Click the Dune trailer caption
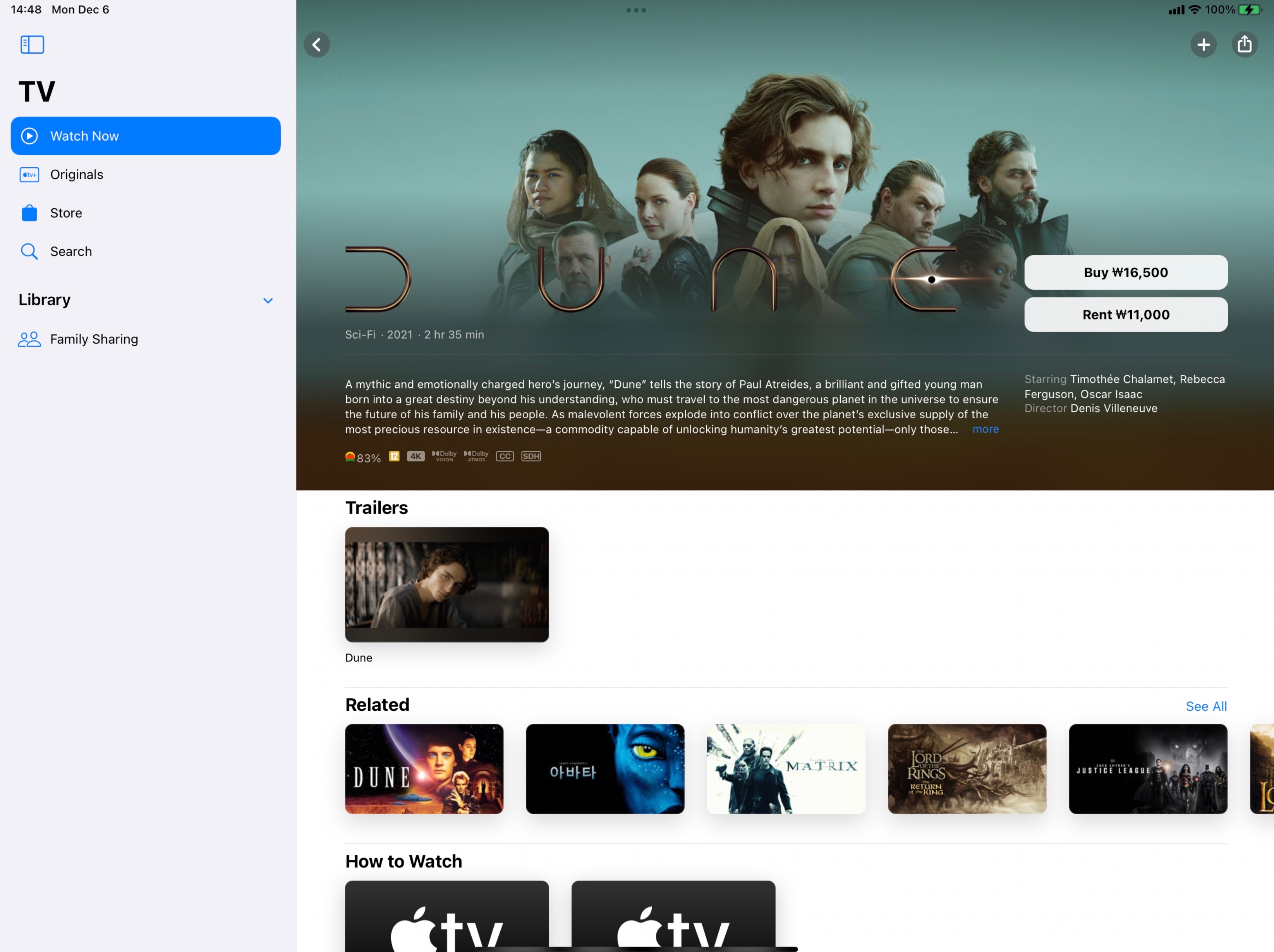 click(x=358, y=658)
